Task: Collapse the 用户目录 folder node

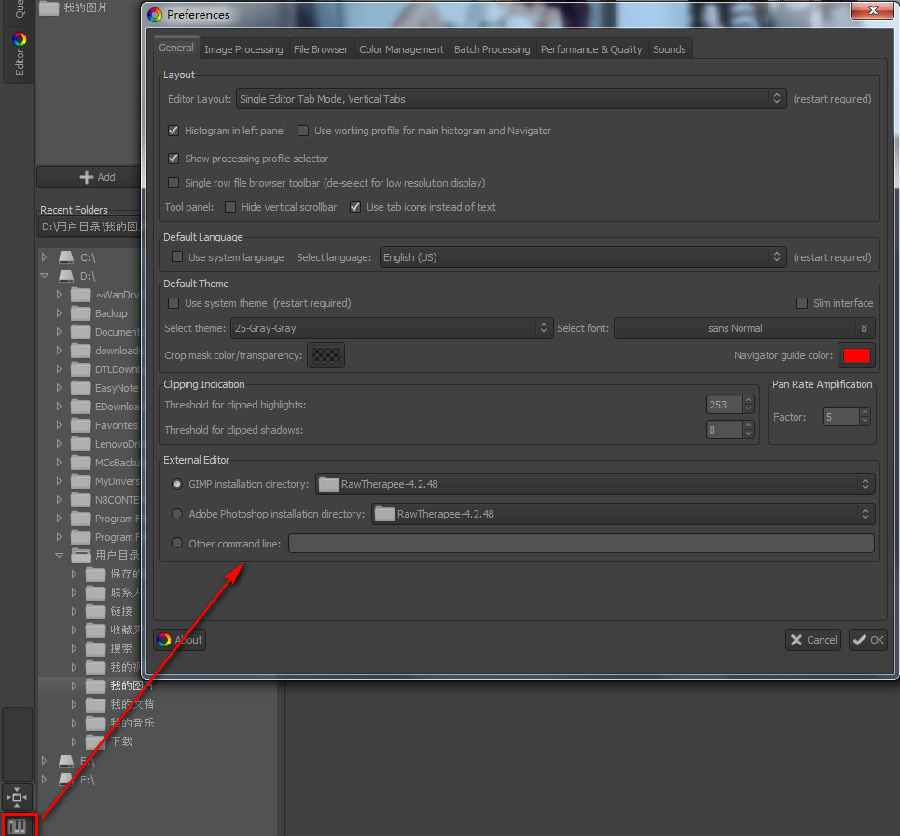Action: click(59, 555)
